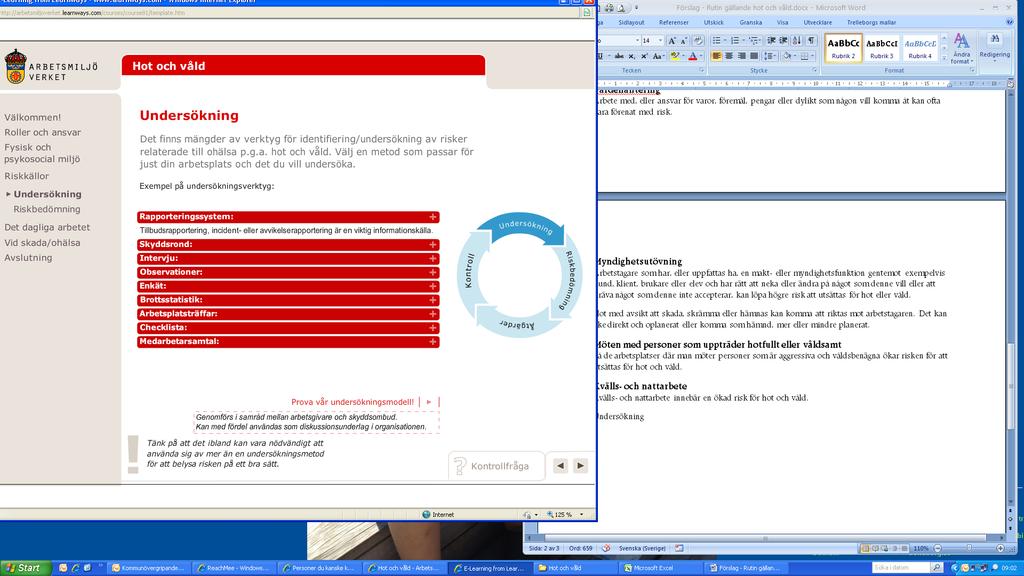Screen dimensions: 1024x576
Task: Click the Prova vår undersökningsmodell link
Action: tap(353, 402)
